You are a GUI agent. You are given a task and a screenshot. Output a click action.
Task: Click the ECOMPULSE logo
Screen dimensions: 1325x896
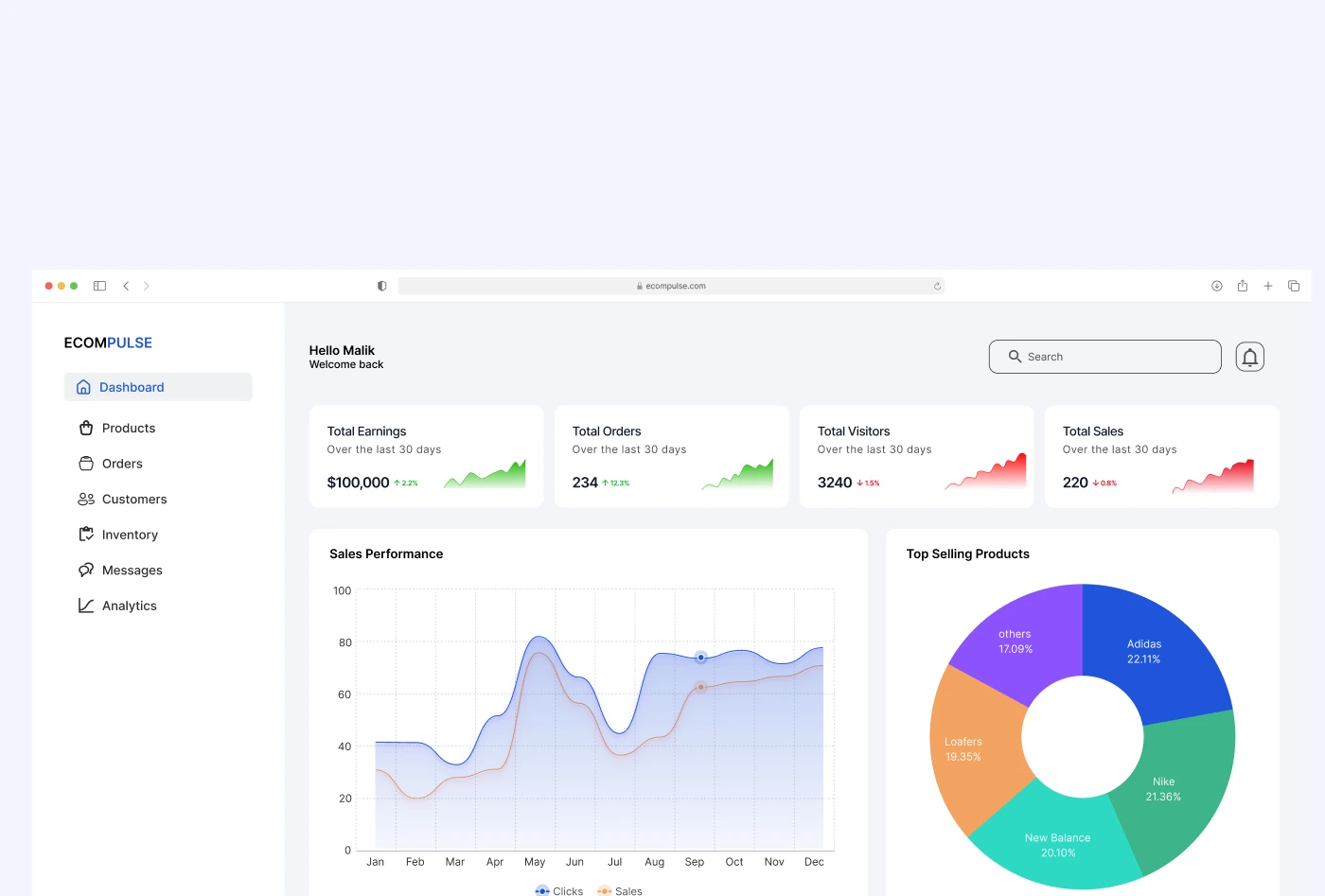tap(108, 343)
